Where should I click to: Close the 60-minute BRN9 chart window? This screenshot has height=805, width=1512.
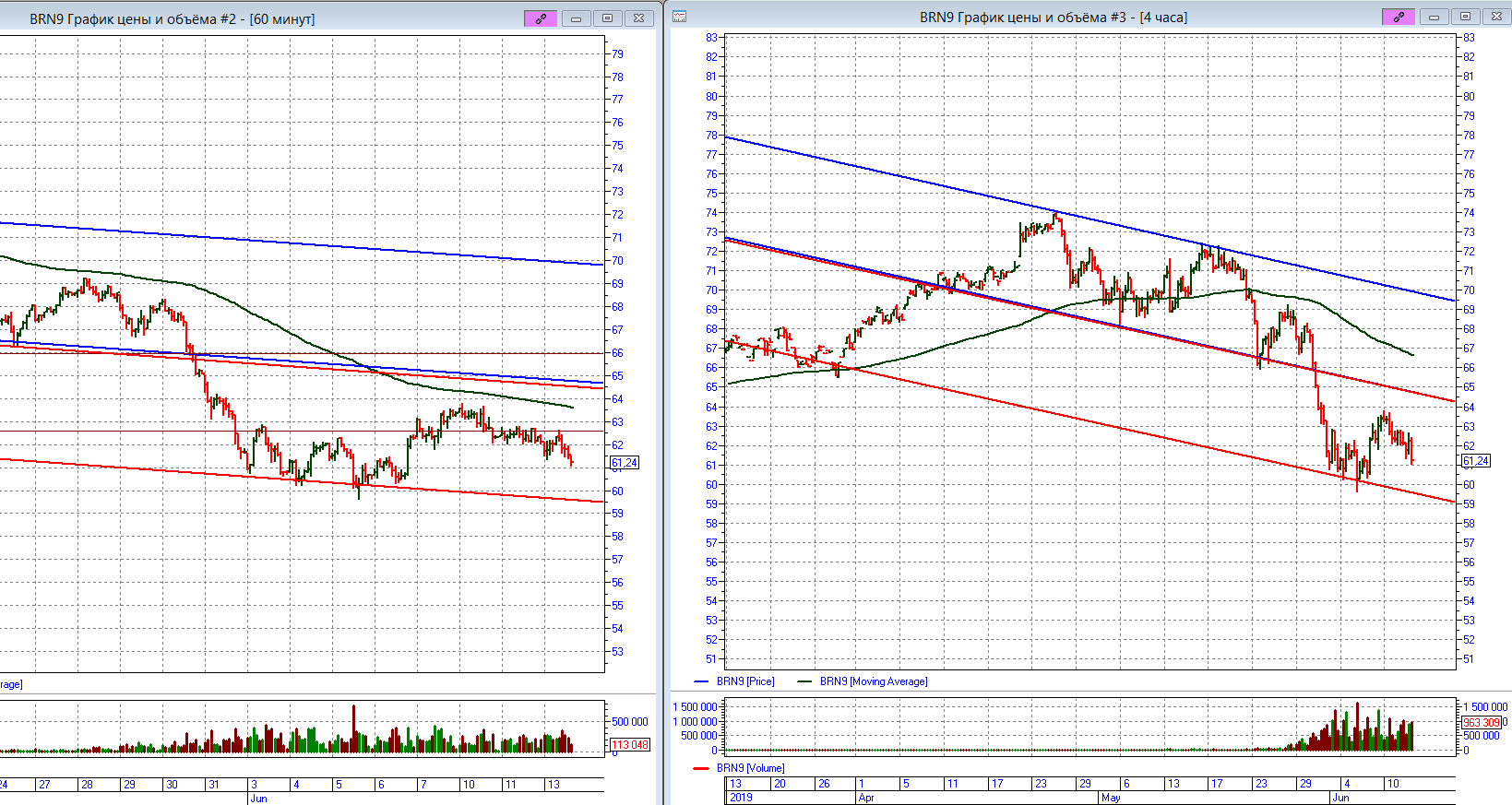pos(638,18)
